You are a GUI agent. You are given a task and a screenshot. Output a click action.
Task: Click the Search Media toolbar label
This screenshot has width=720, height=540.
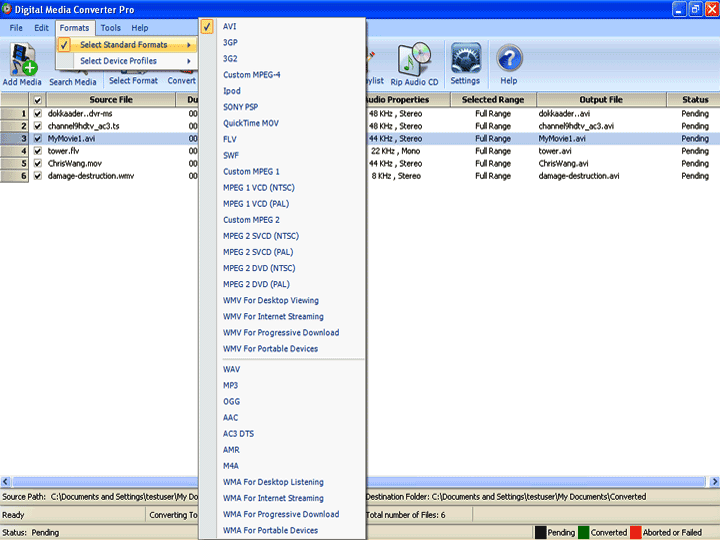pos(73,82)
